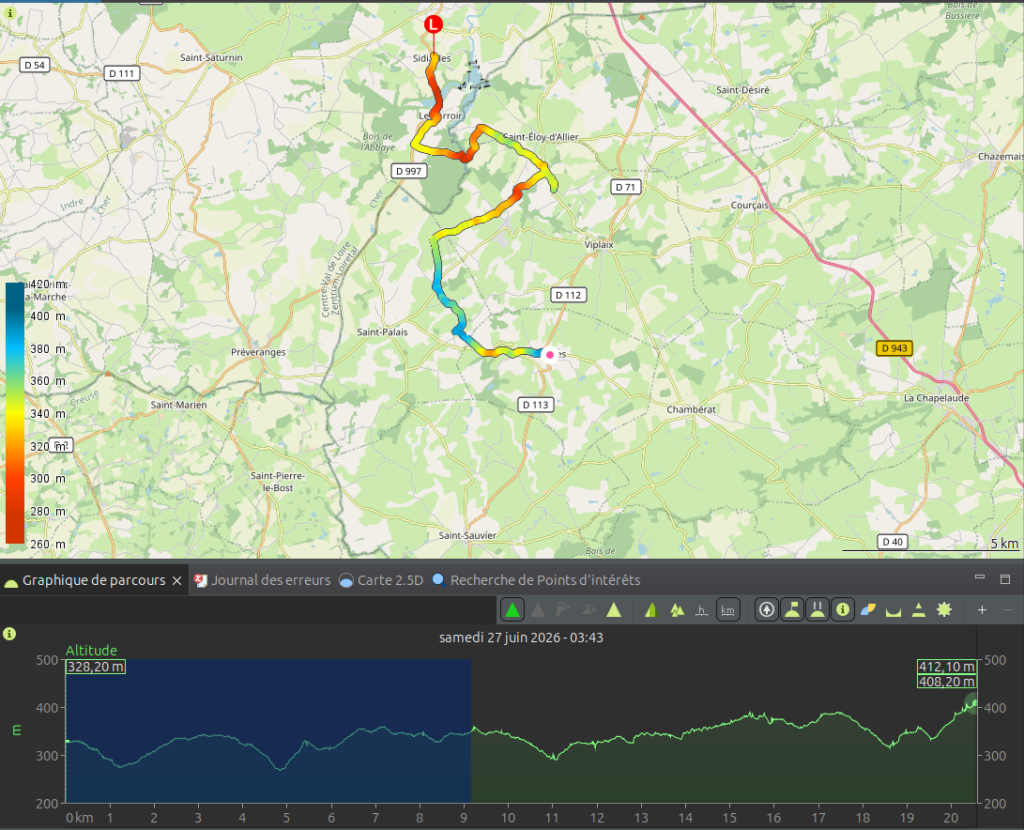Click the Saint-Marien town label
This screenshot has height=830, width=1024.
coord(178,405)
